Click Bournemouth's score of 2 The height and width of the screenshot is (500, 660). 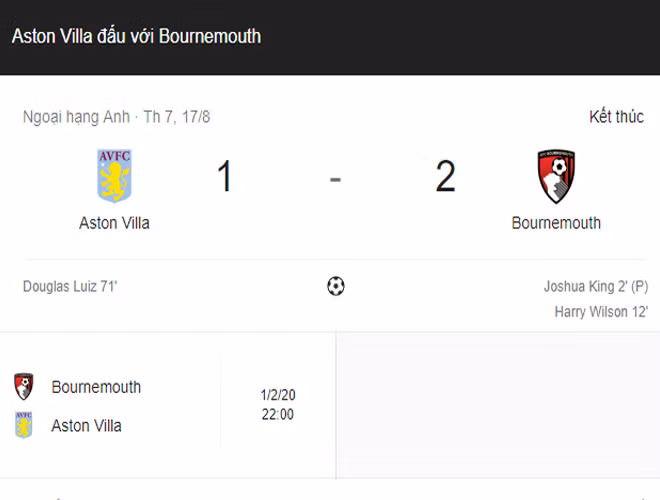[x=445, y=177]
